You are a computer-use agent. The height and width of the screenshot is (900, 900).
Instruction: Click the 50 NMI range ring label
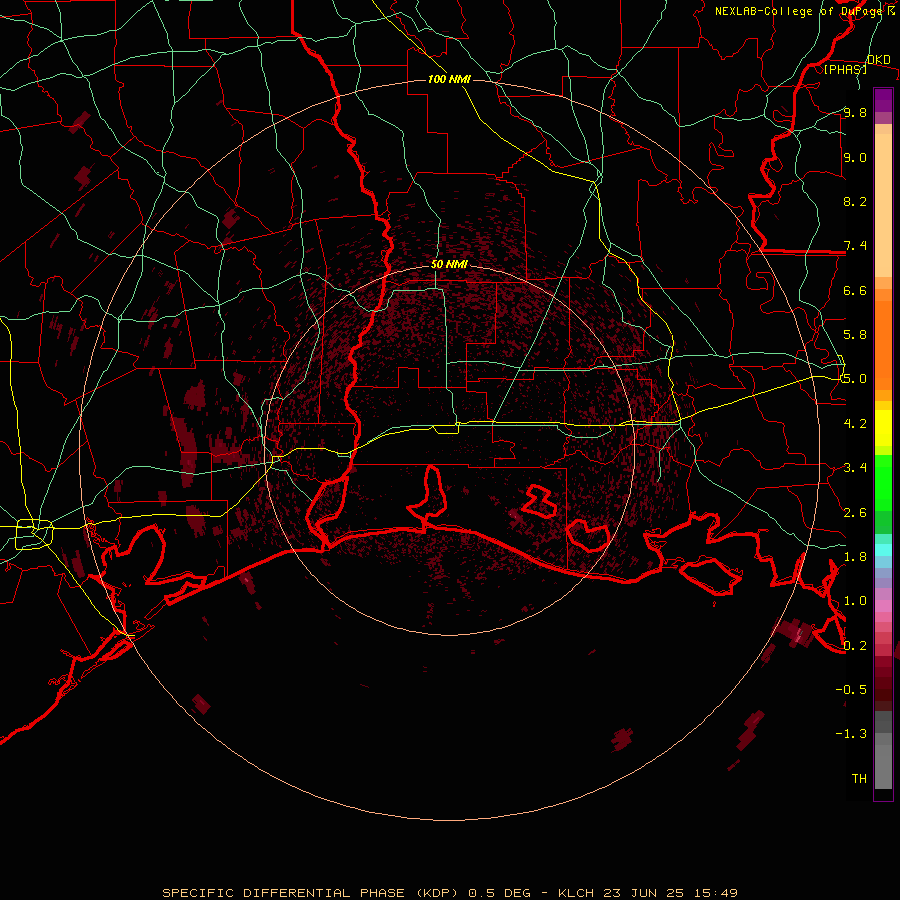coord(449,264)
